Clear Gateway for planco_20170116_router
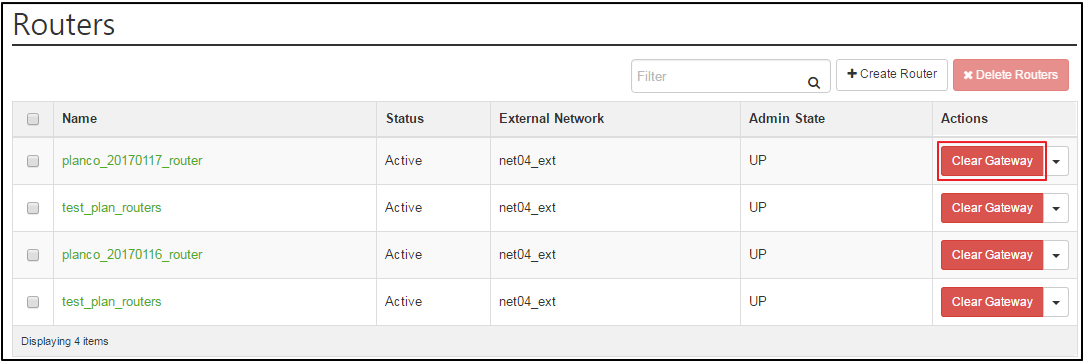Screen dimensions: 1085x364 click(x=992, y=255)
